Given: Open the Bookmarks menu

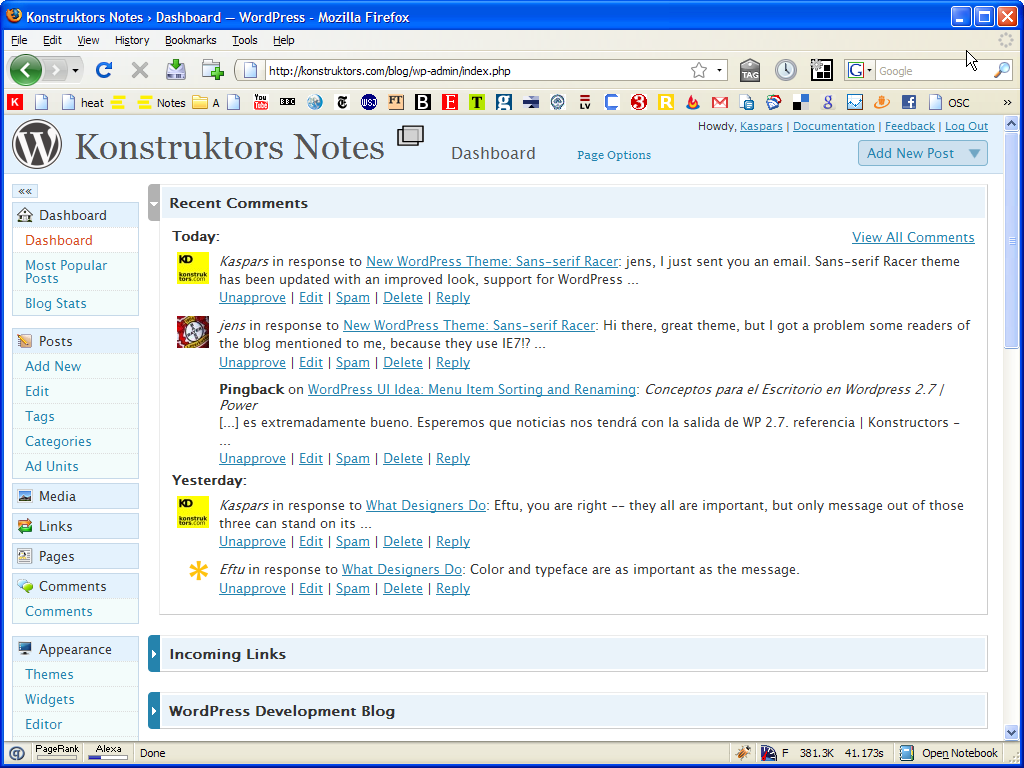Looking at the screenshot, I should coord(190,40).
